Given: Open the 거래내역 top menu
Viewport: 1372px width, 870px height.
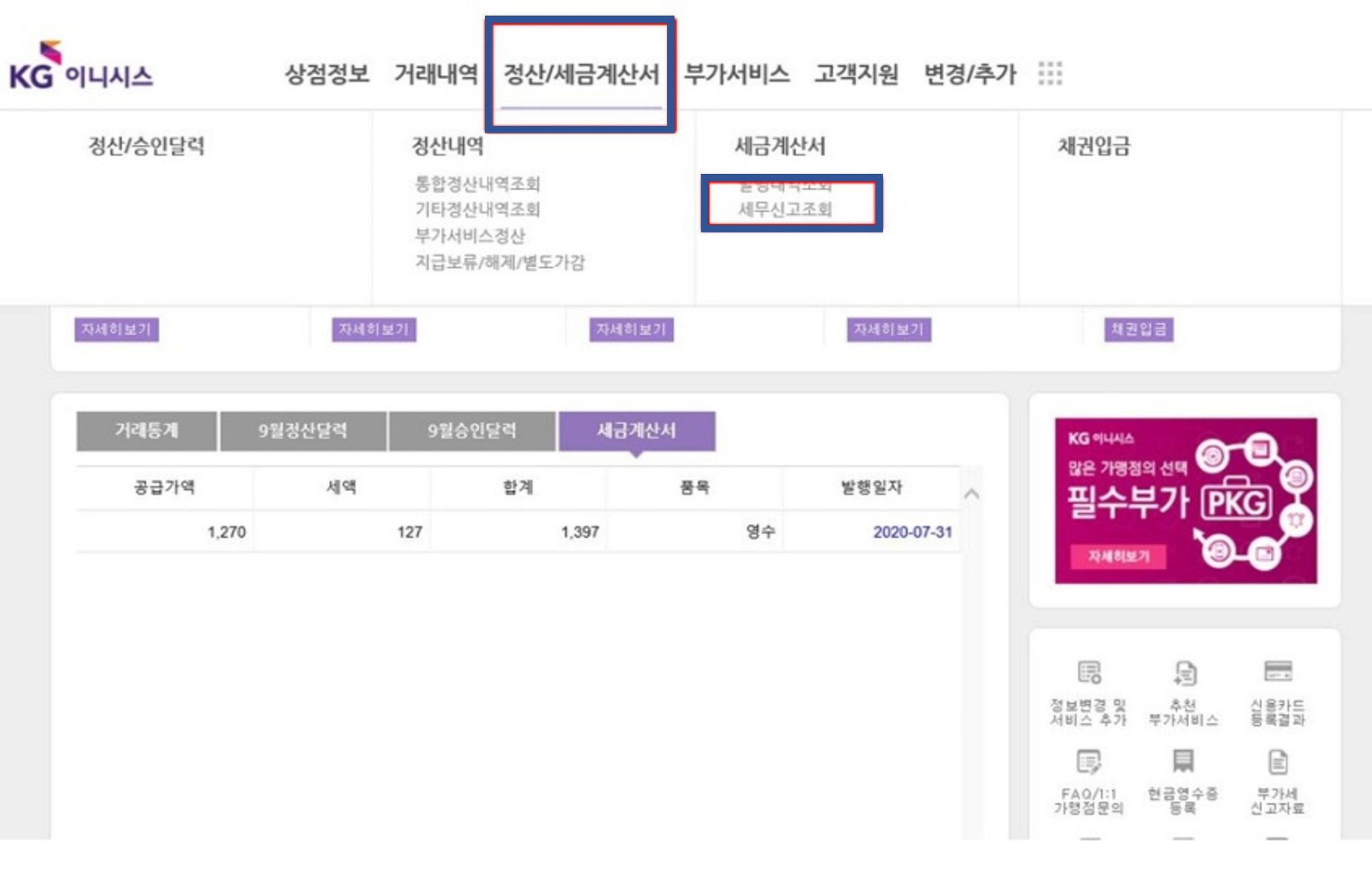Looking at the screenshot, I should pyautogui.click(x=436, y=74).
